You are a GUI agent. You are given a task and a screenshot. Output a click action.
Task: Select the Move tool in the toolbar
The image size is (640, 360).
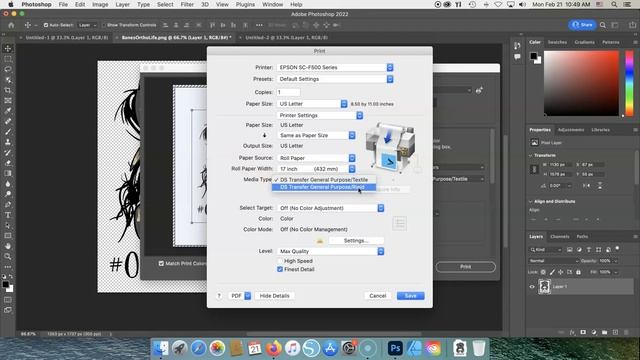tap(8, 49)
